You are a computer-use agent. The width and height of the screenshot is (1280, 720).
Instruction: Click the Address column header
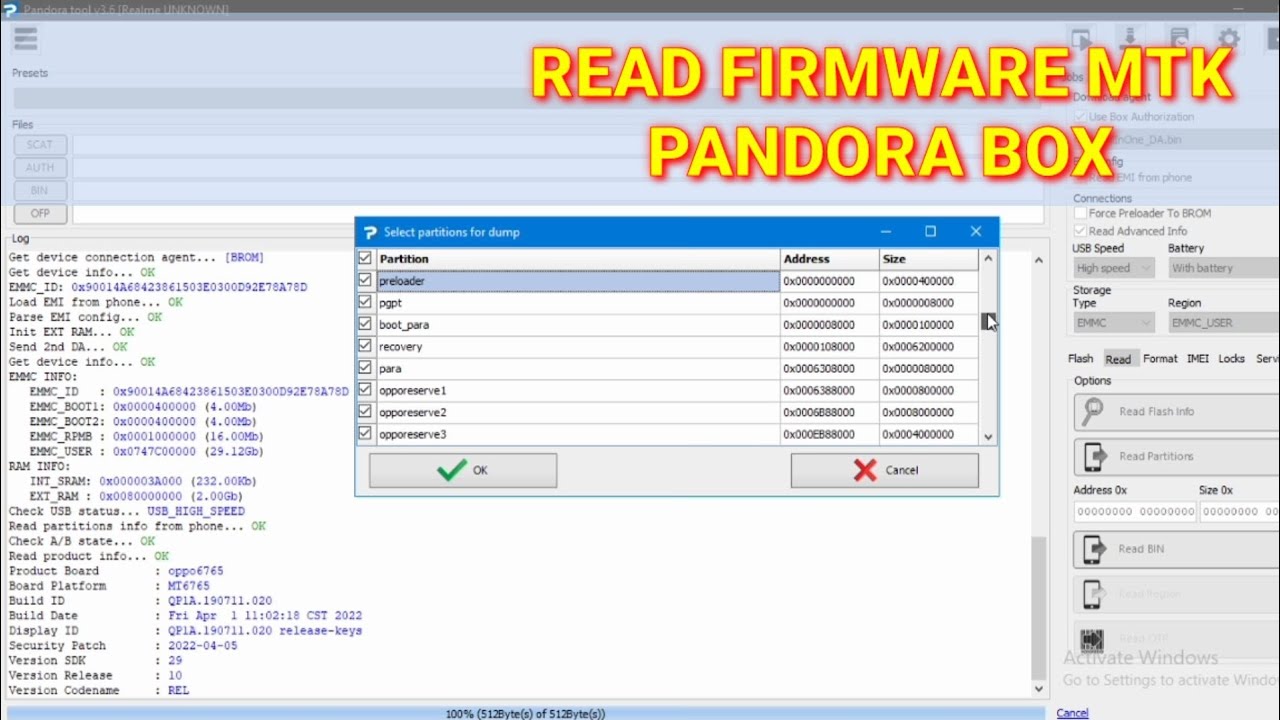[829, 259]
